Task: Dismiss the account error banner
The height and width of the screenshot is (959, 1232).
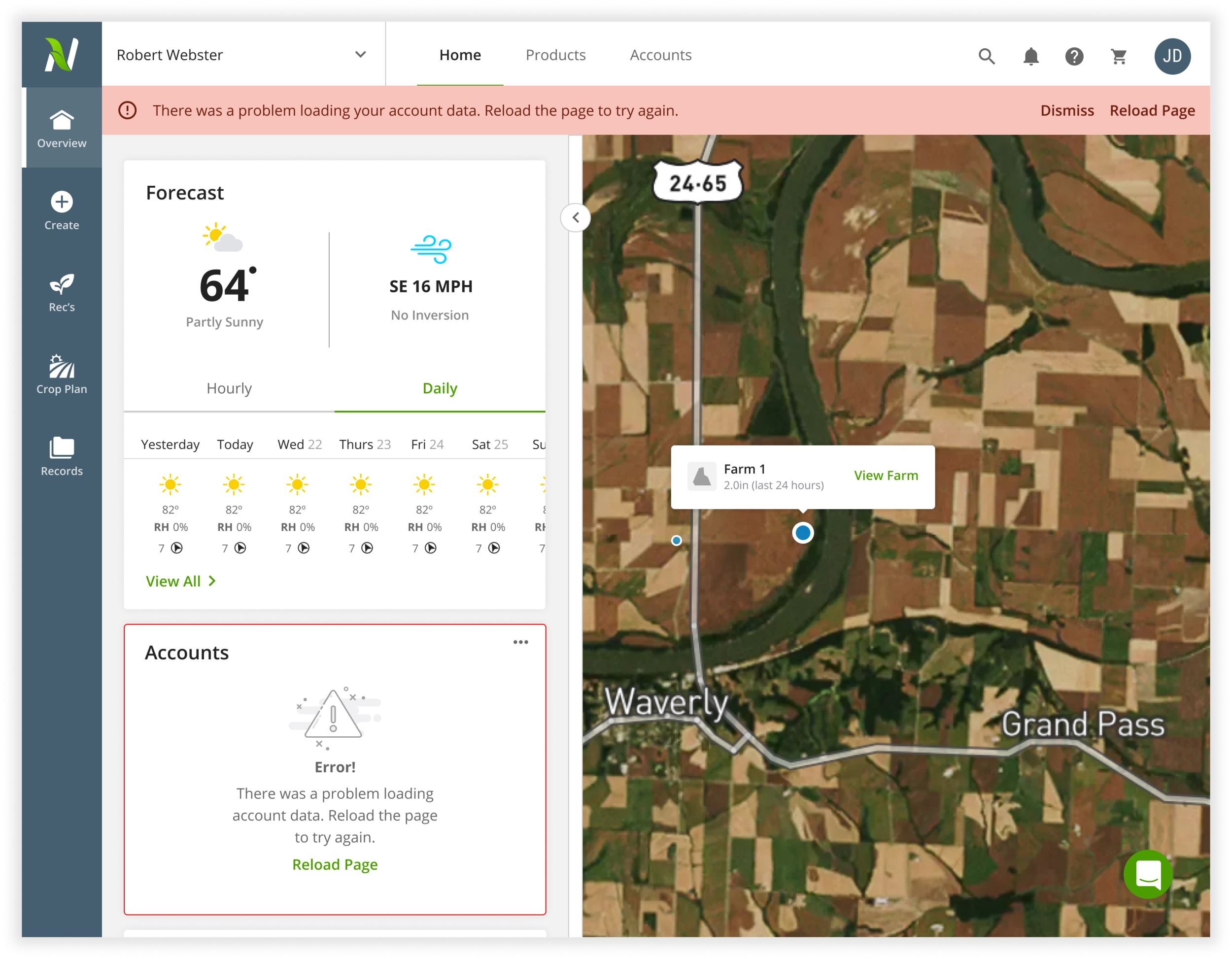Action: tap(1067, 110)
